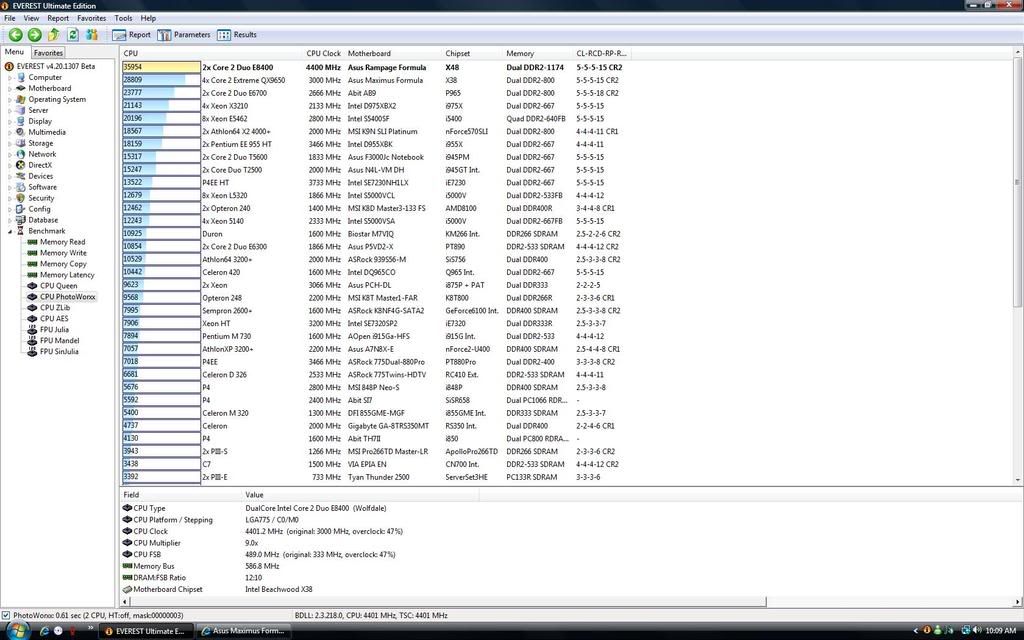
Task: Click the two-people icon in the toolbar
Action: pyautogui.click(x=91, y=35)
